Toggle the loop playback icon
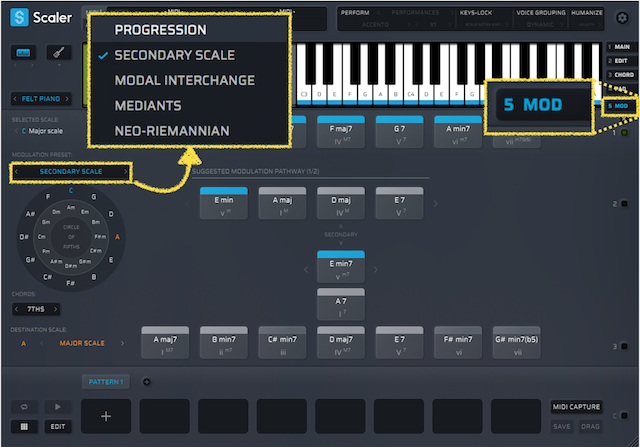The image size is (640, 447). coord(24,407)
